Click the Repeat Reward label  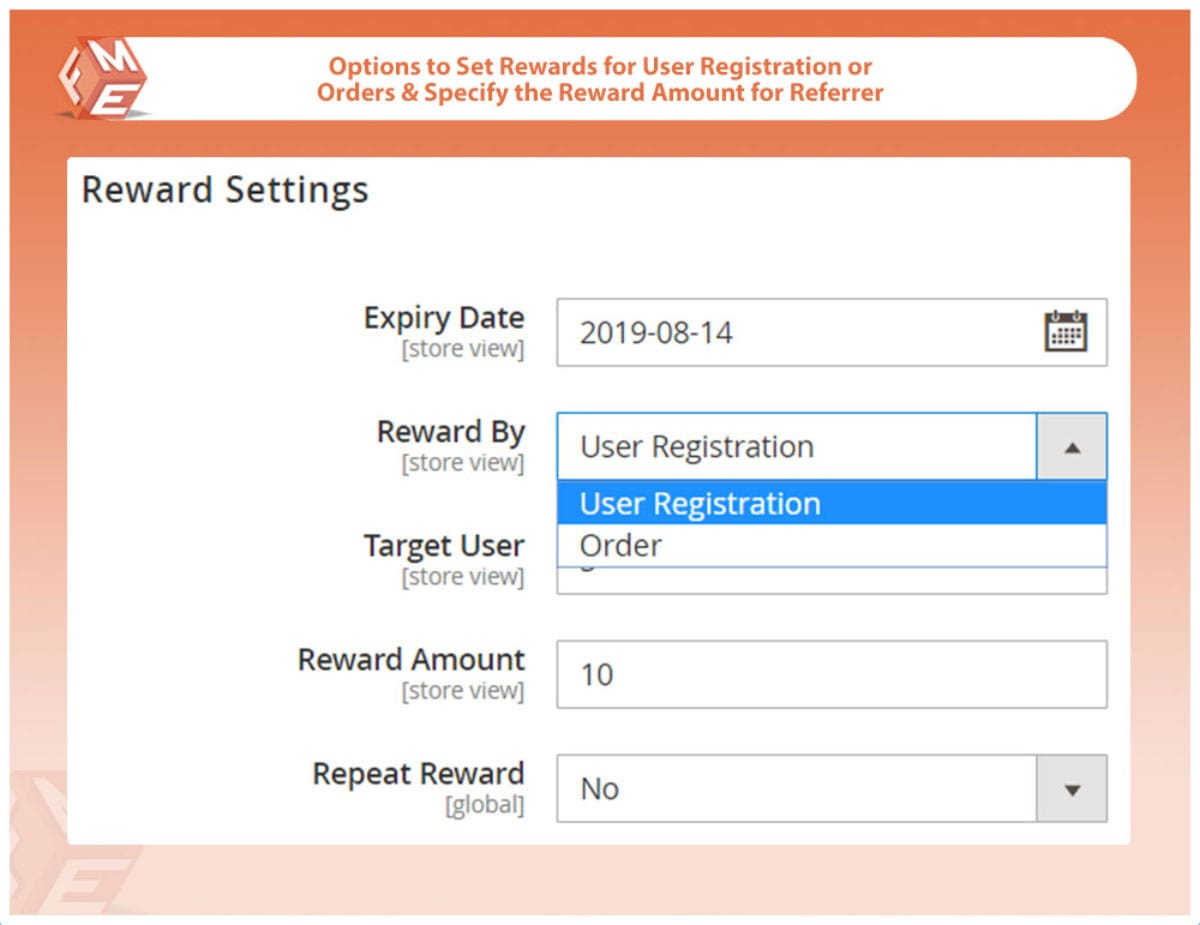click(x=418, y=774)
